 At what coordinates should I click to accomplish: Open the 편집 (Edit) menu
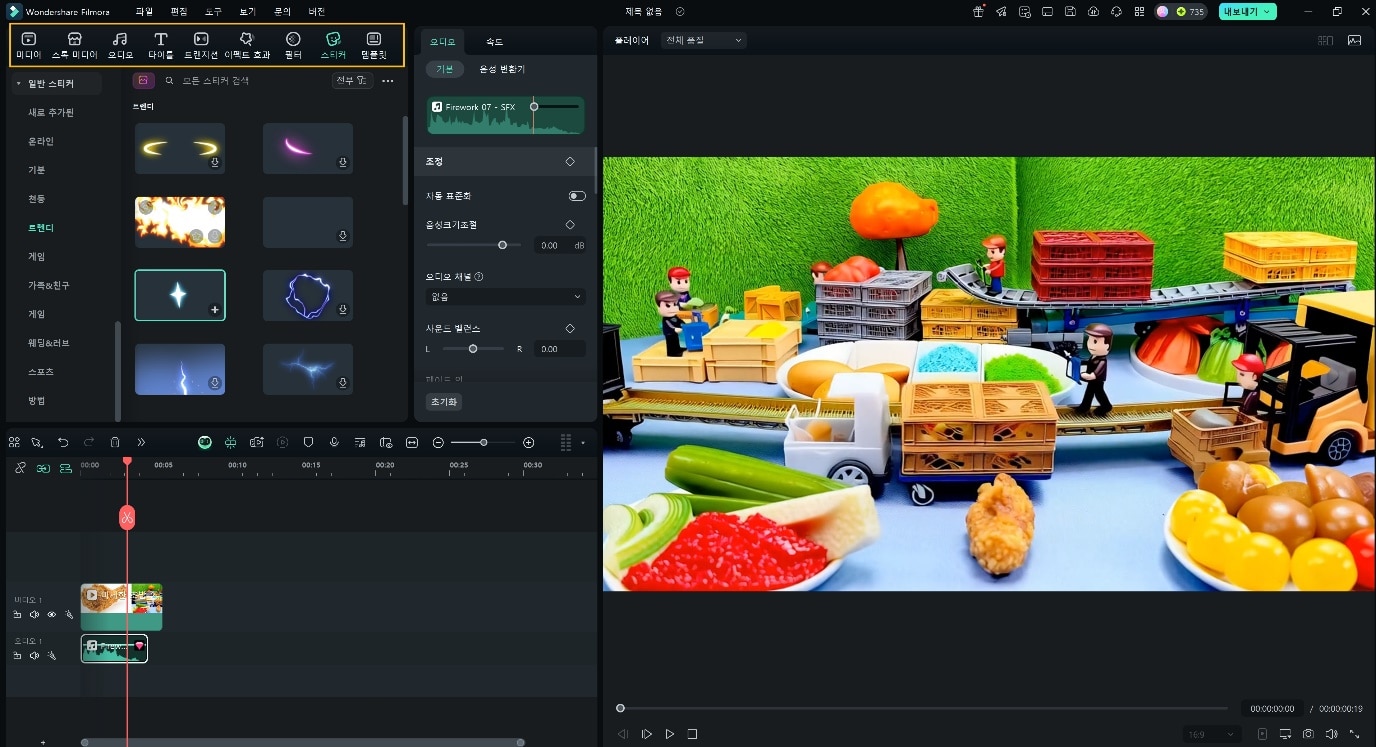[x=179, y=12]
